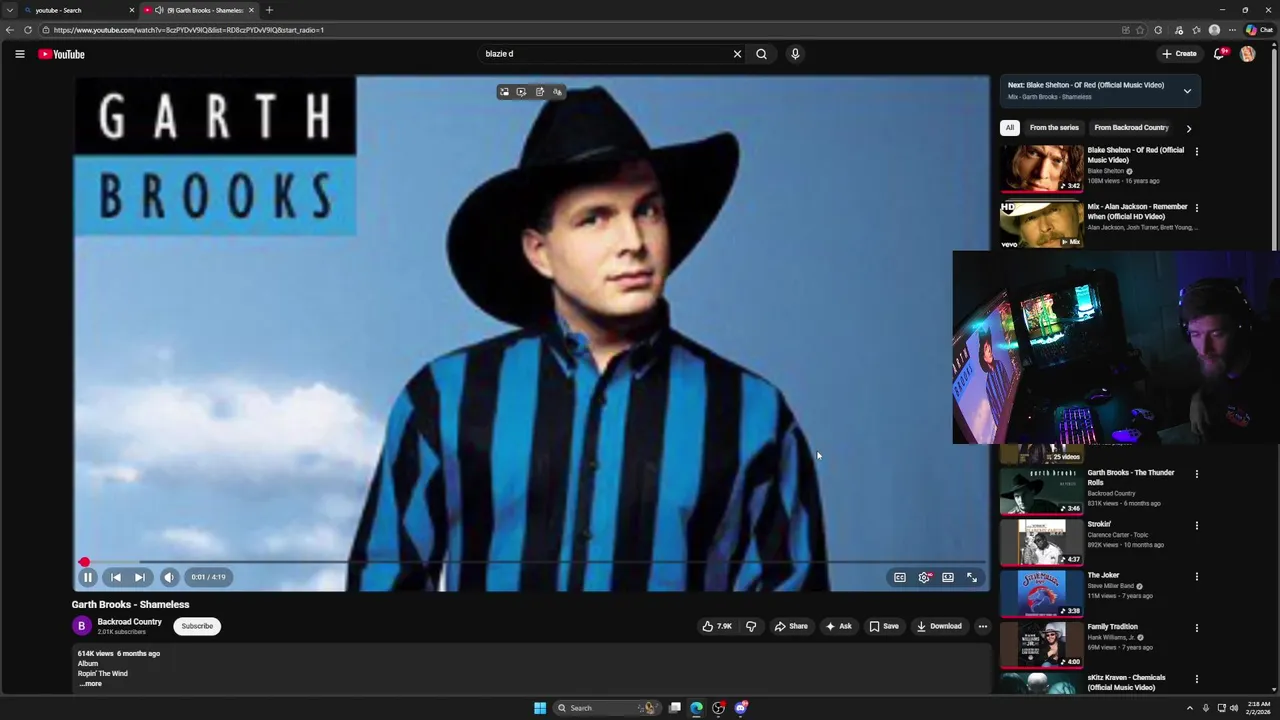The image size is (1280, 720).
Task: Create a new upload via Create
Action: (x=1179, y=54)
